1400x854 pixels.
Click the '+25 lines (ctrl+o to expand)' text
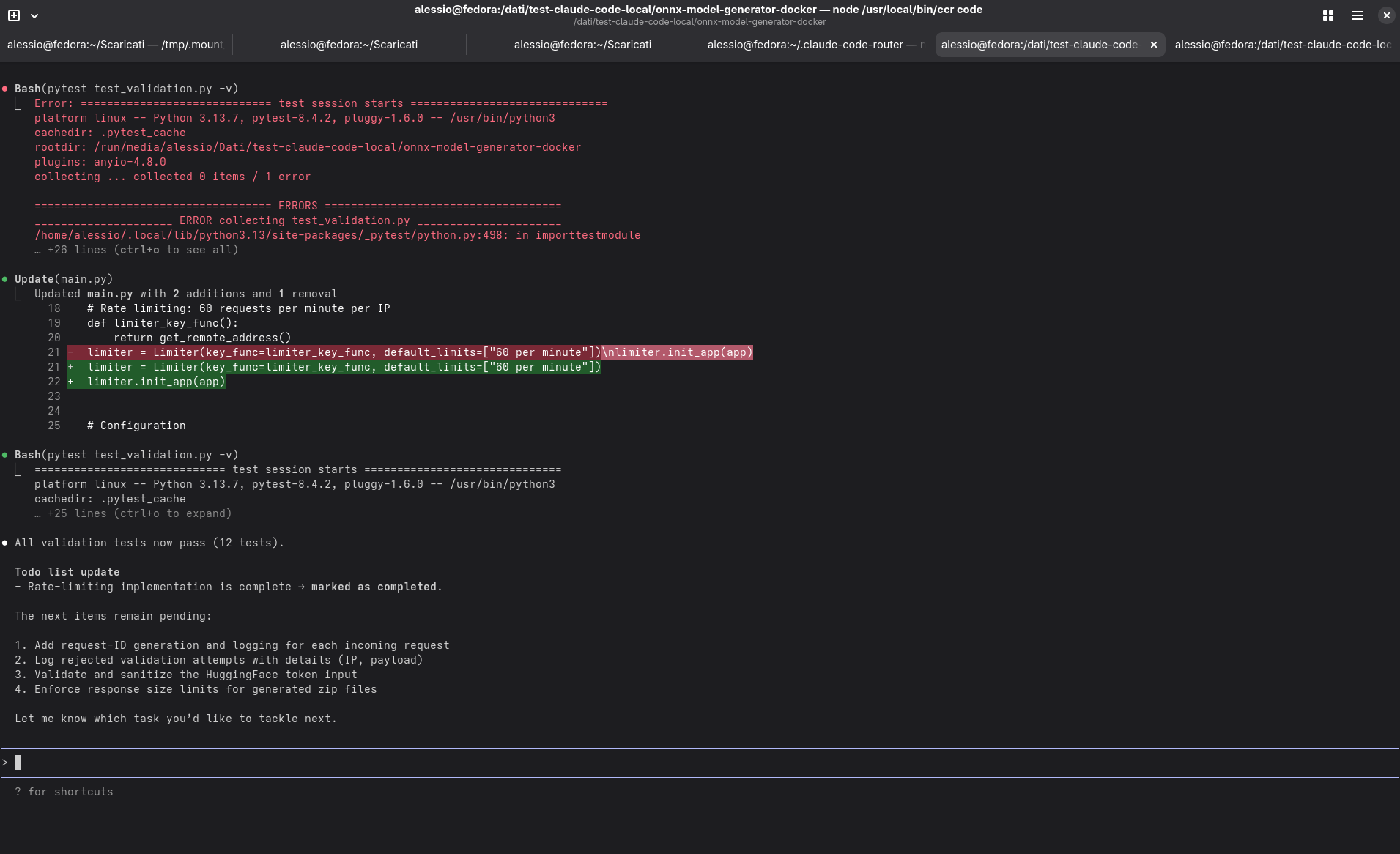click(139, 513)
